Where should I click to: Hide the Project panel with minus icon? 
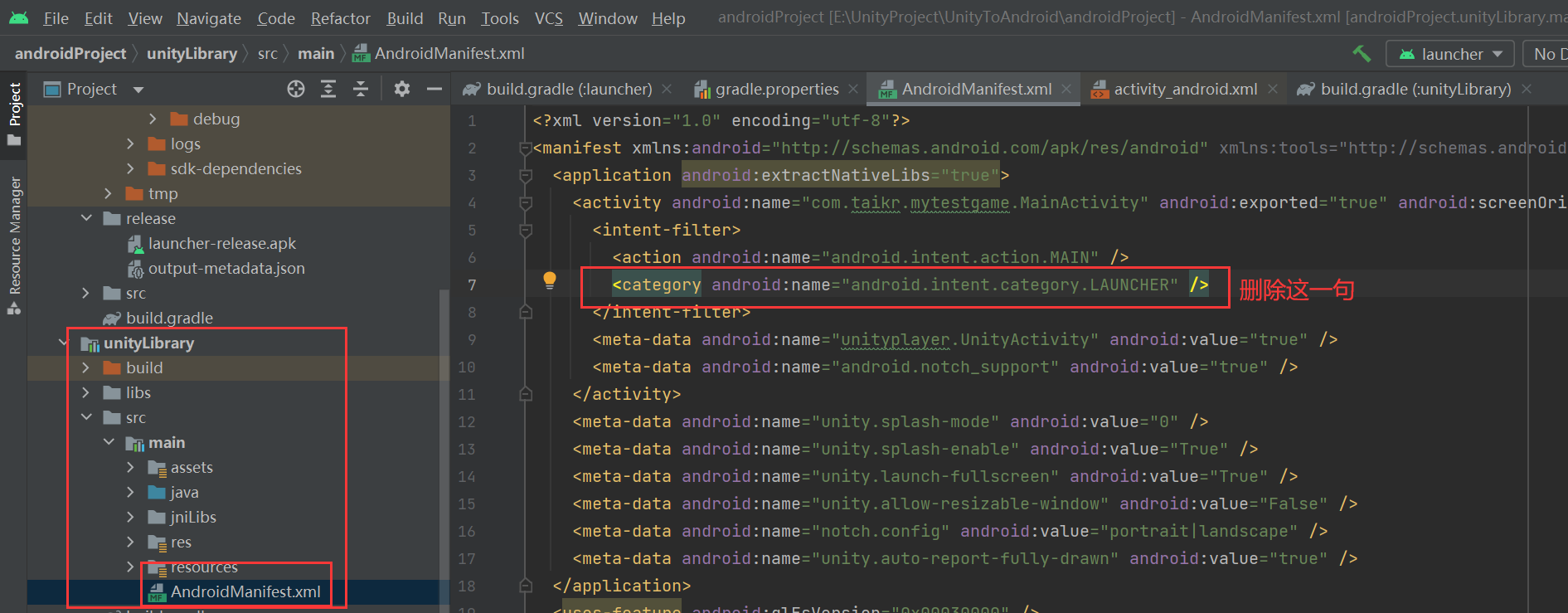[x=434, y=89]
